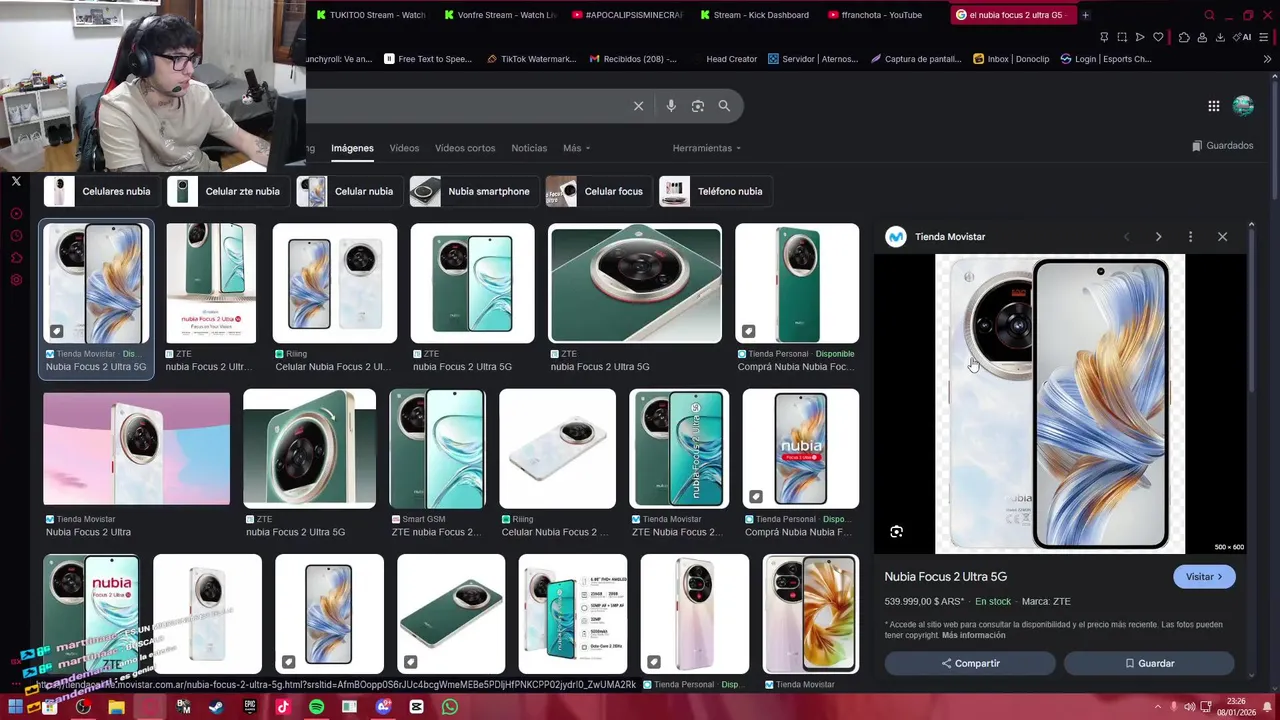This screenshot has height=720, width=1280.
Task: Open the Inbox | Donoclip bookmark
Action: pos(1011,59)
